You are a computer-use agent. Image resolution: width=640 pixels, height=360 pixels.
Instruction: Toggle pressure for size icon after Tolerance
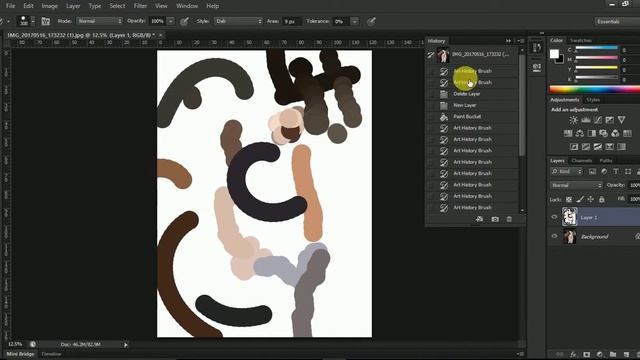click(371, 21)
